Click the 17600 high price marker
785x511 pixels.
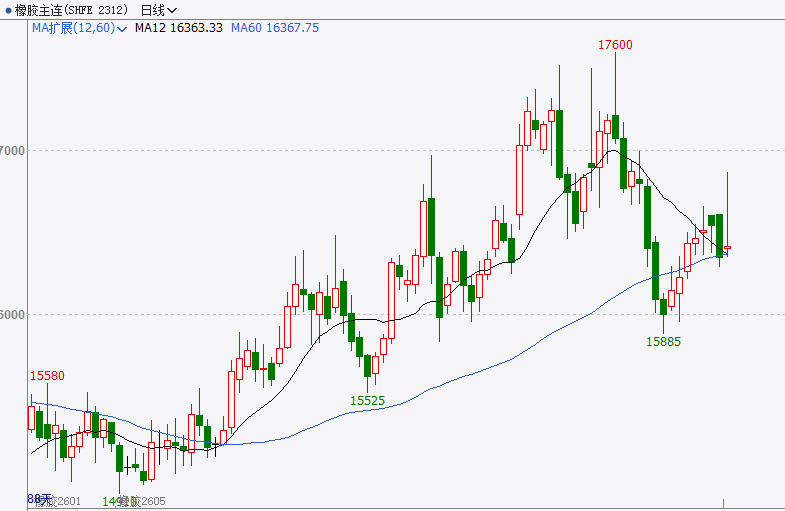point(615,45)
